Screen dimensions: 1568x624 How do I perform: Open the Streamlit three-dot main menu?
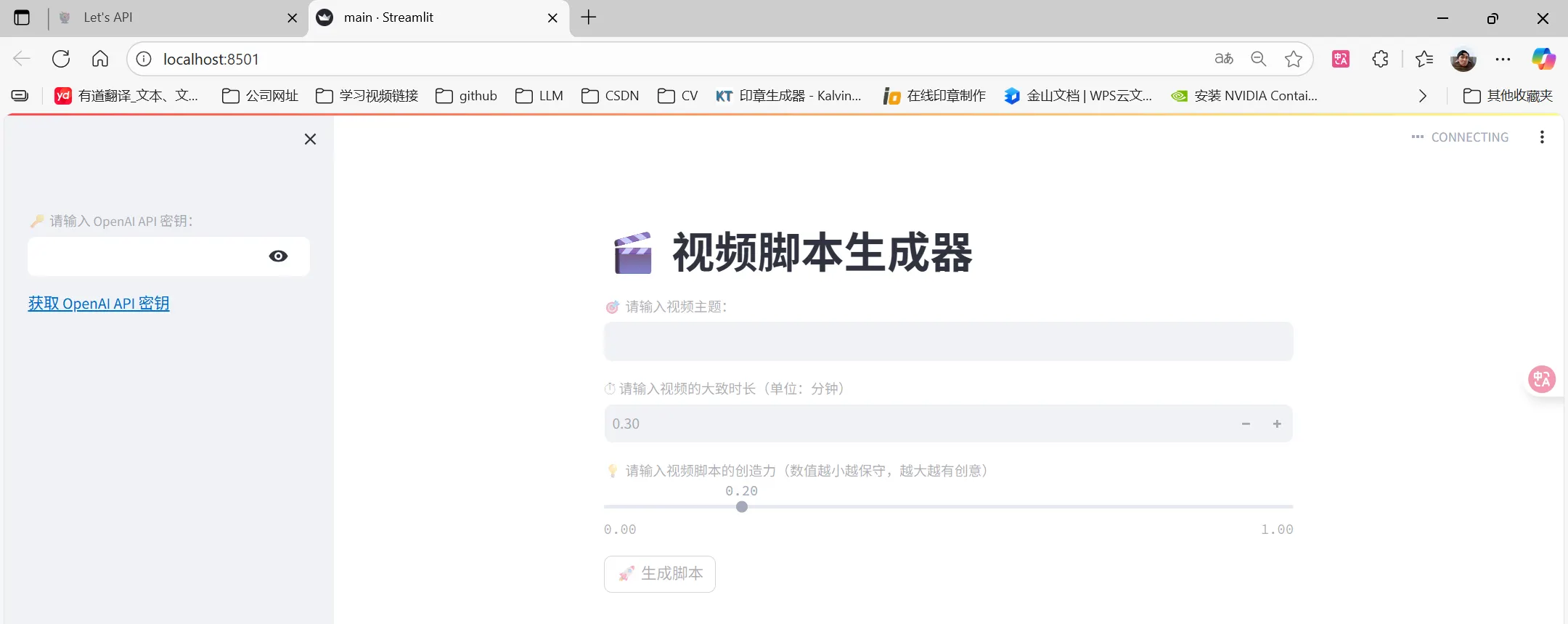(x=1542, y=137)
